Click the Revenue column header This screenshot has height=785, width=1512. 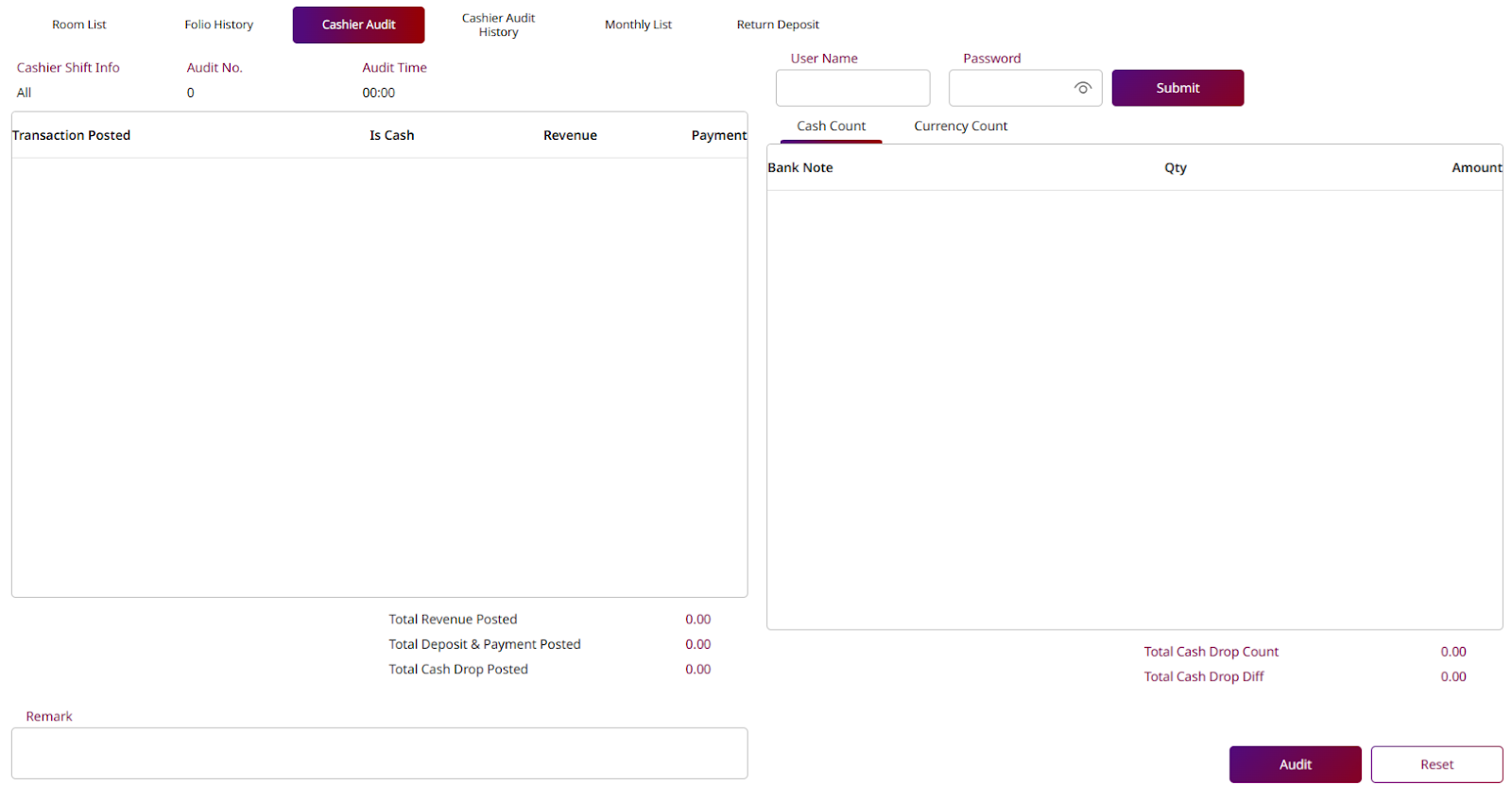pos(570,135)
